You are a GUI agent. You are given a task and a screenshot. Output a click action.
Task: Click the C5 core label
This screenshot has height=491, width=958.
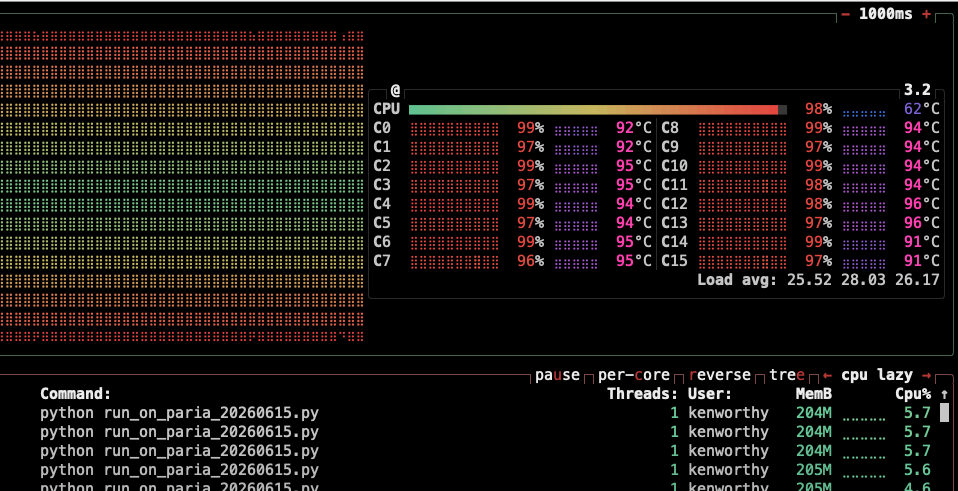point(382,223)
